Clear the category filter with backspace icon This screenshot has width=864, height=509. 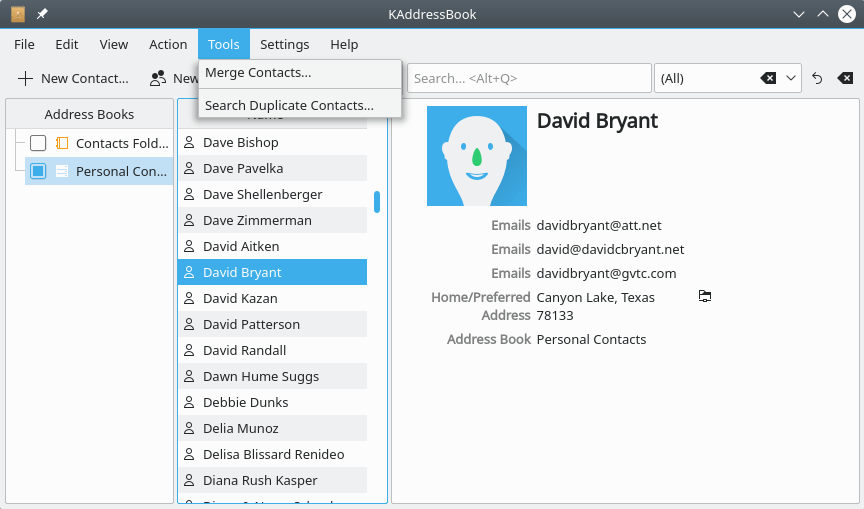[x=768, y=78]
